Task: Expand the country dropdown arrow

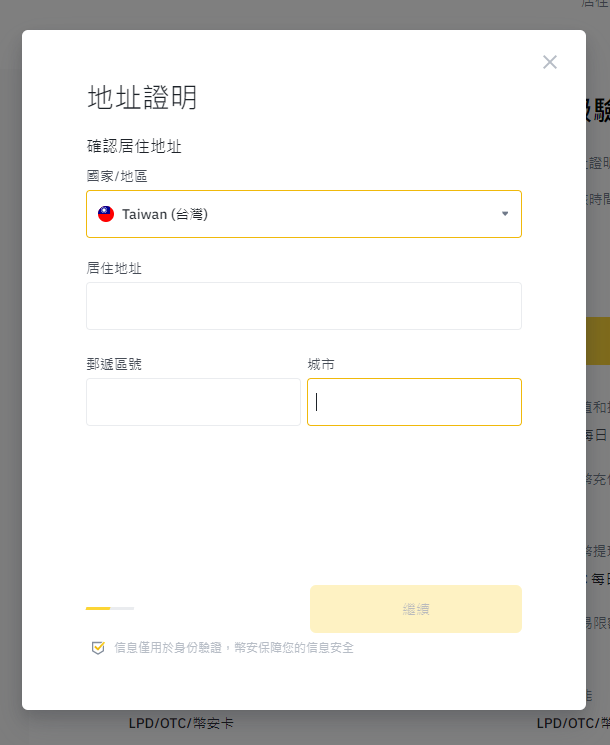Action: tap(505, 214)
